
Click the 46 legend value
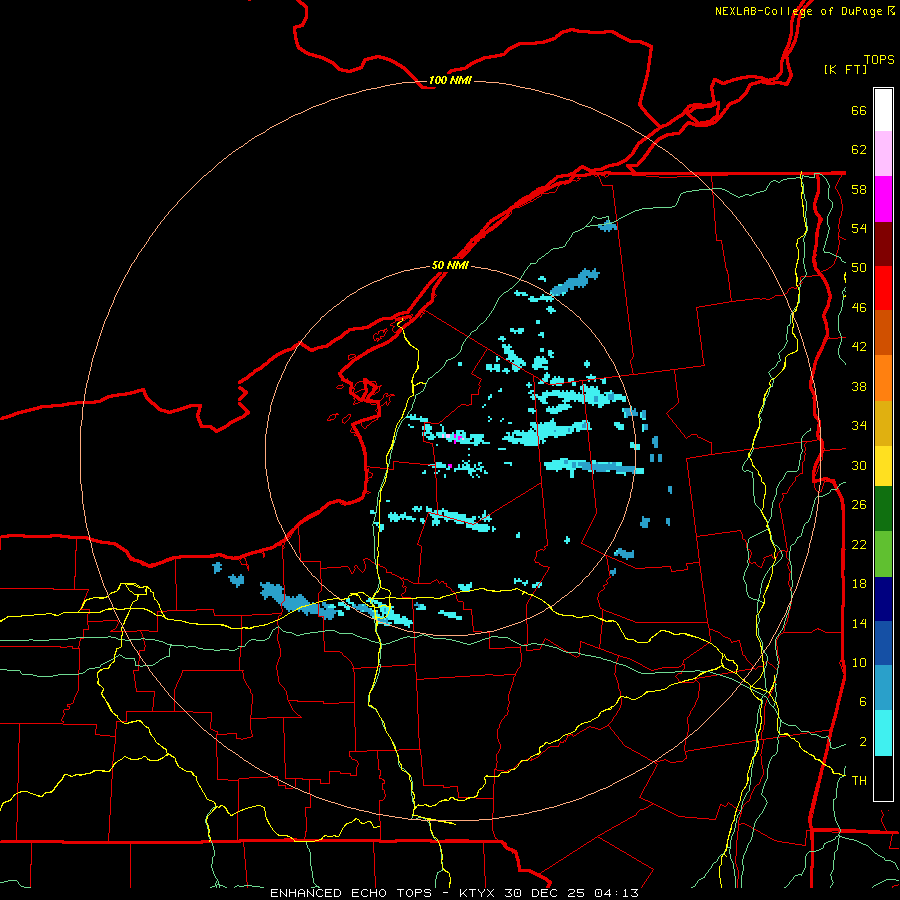[859, 308]
